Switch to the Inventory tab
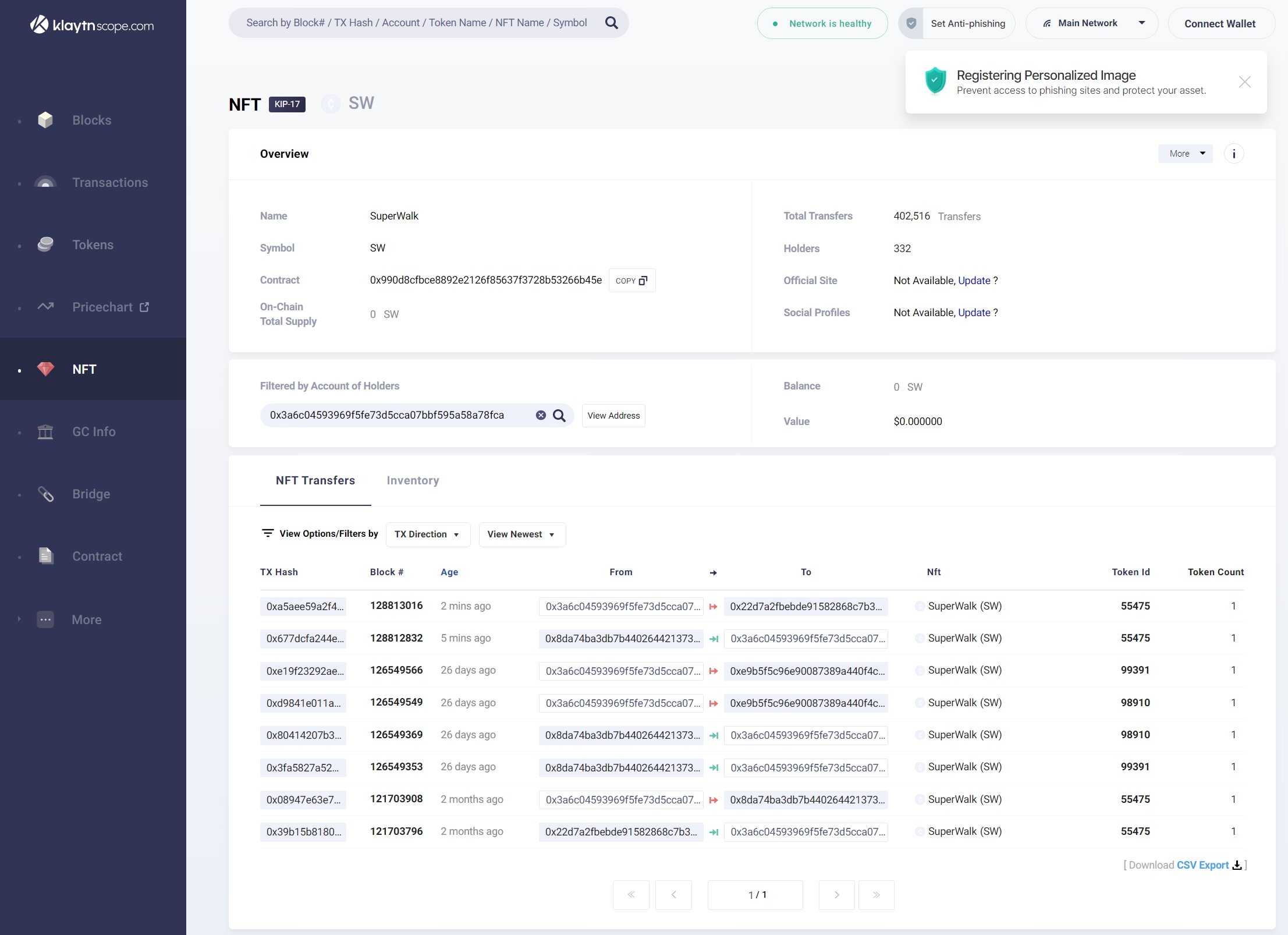The image size is (1288, 935). 413,480
